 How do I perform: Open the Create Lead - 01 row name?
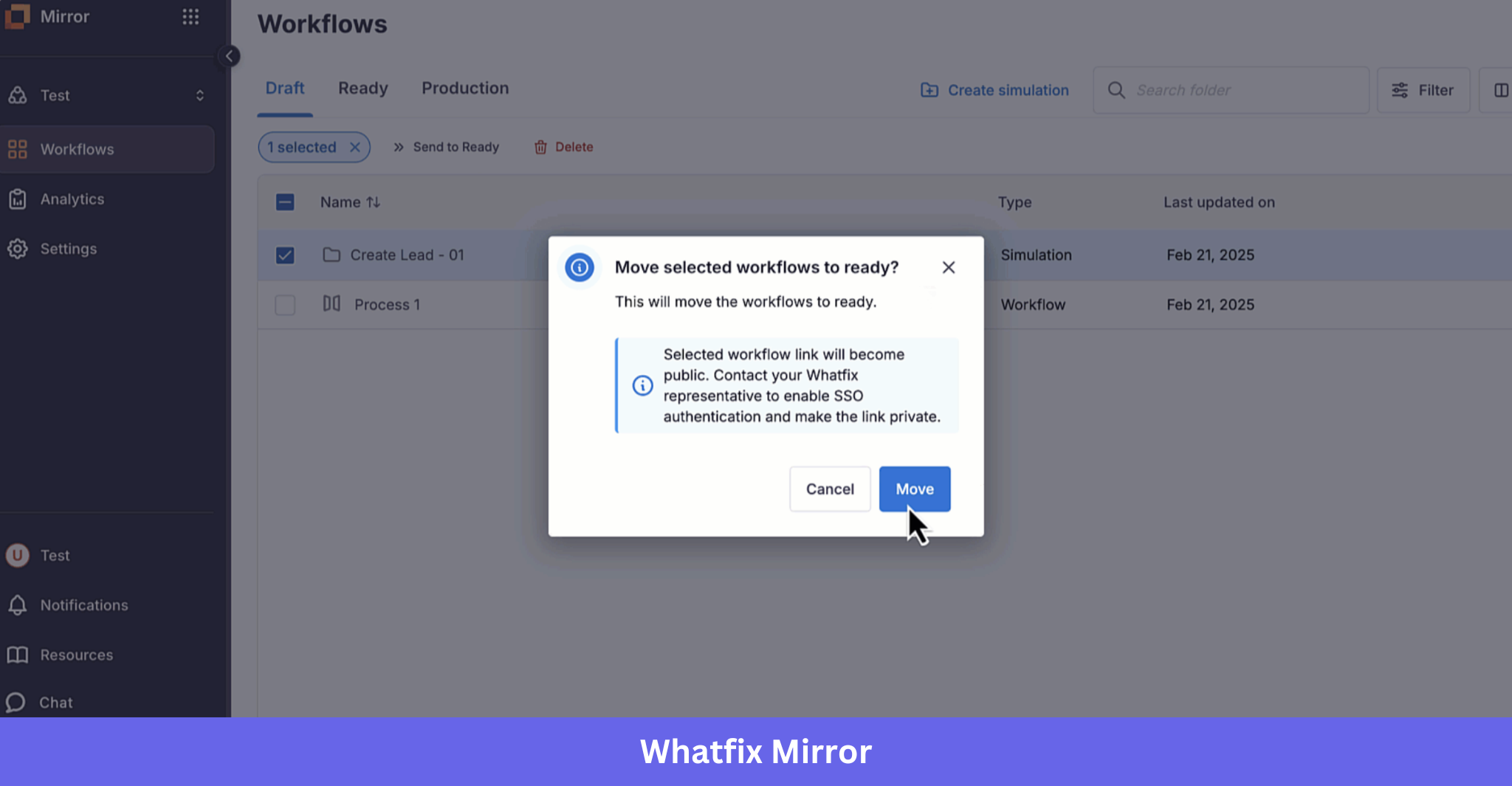407,255
